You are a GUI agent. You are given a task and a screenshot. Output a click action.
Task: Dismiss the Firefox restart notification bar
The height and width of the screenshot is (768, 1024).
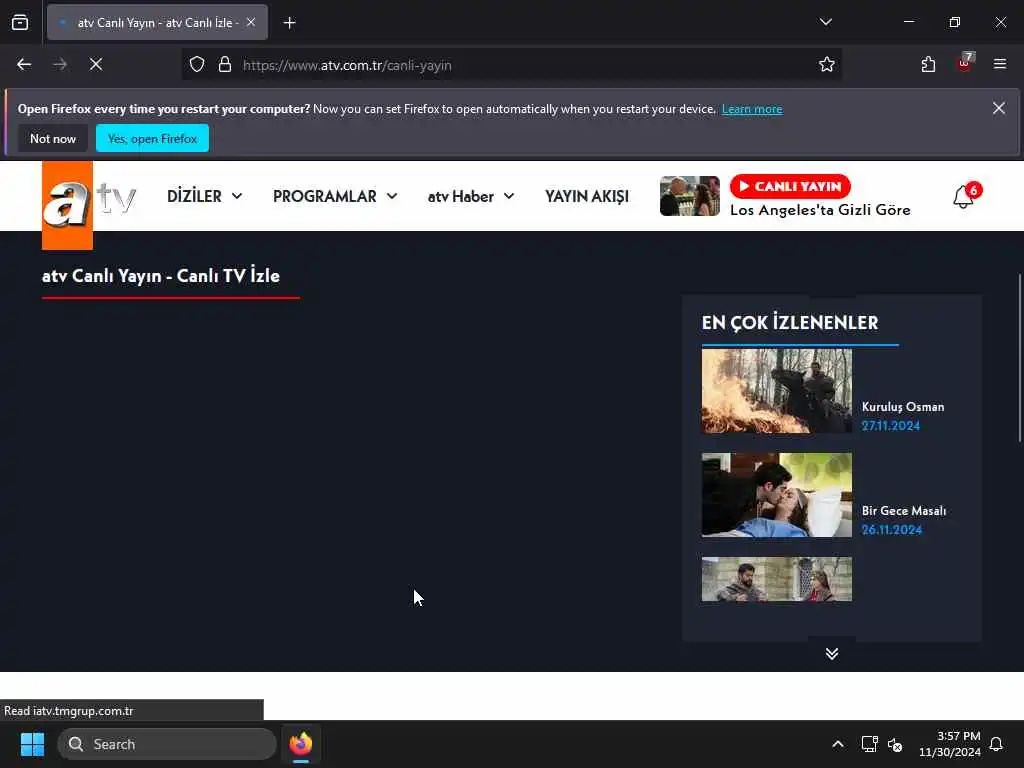pos(999,108)
